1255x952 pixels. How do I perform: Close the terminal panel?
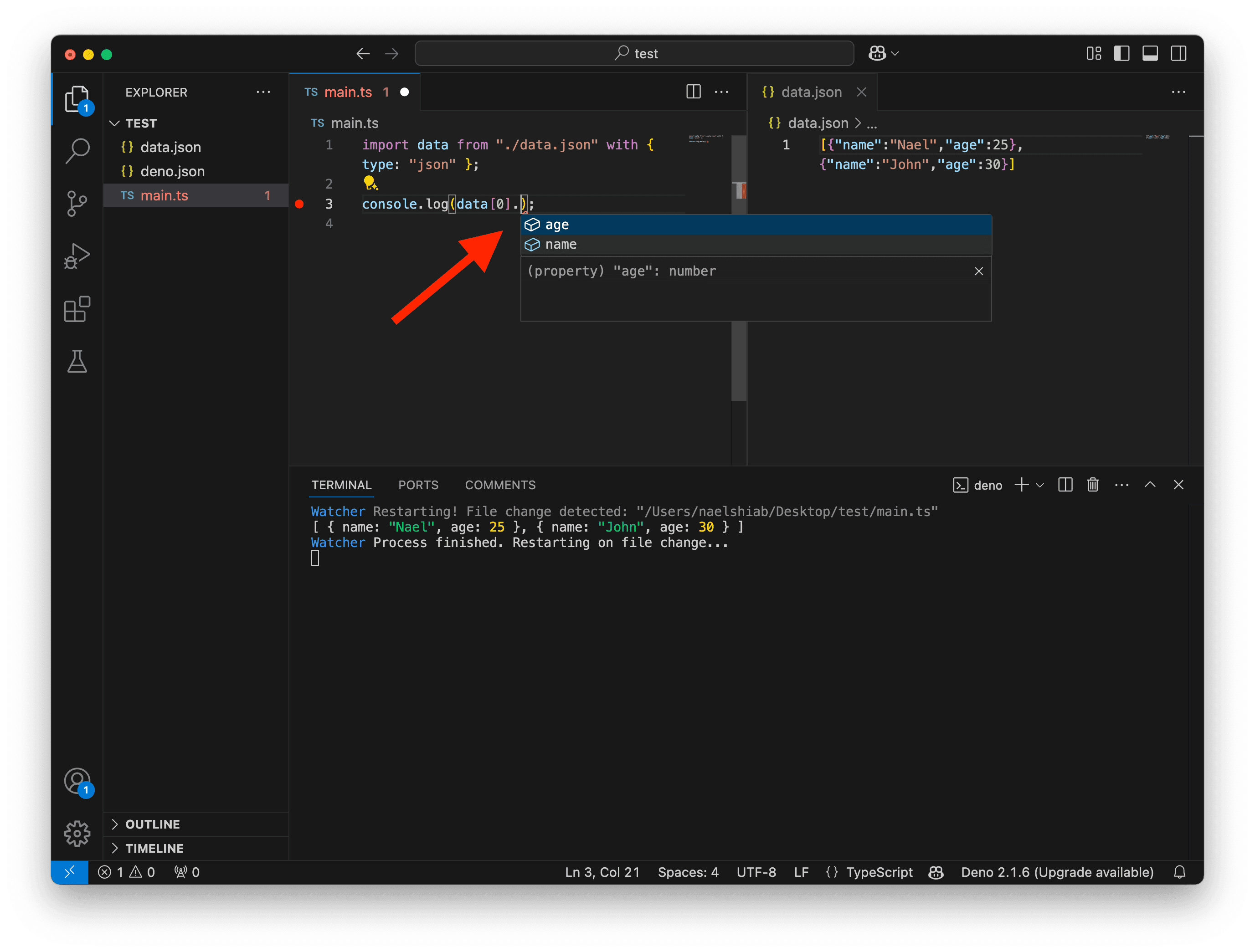[x=1178, y=485]
